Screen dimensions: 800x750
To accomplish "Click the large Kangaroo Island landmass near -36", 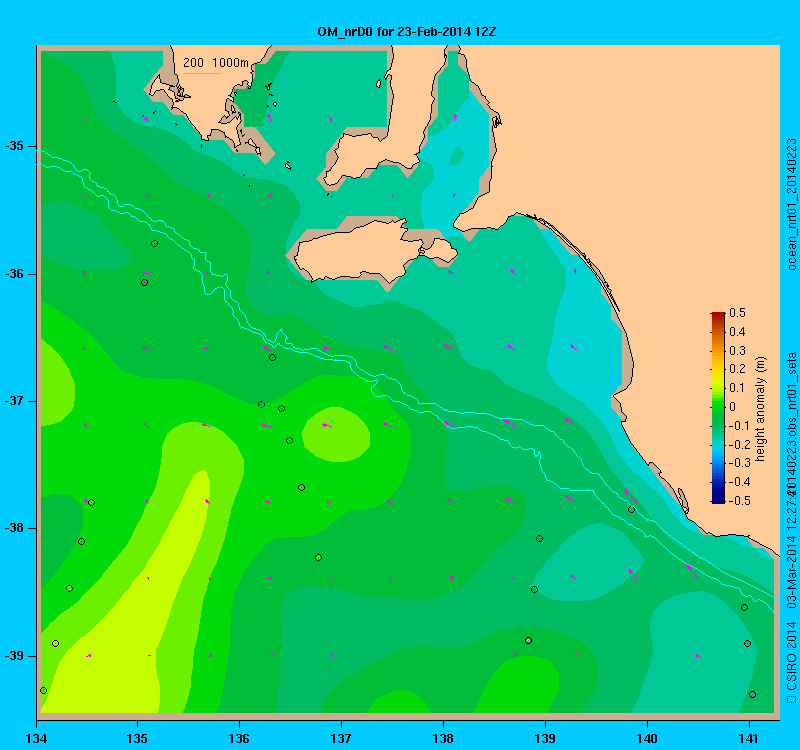I will [374, 251].
